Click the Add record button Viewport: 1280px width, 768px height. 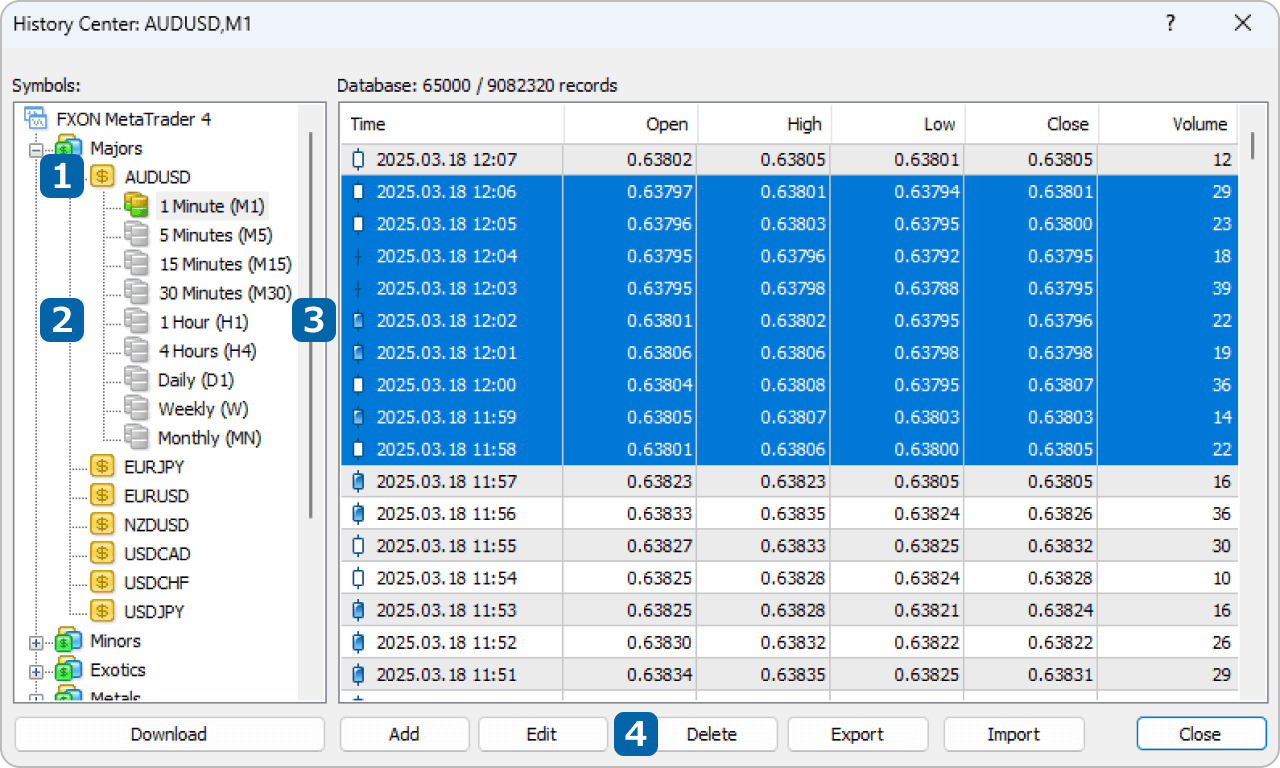(x=404, y=734)
